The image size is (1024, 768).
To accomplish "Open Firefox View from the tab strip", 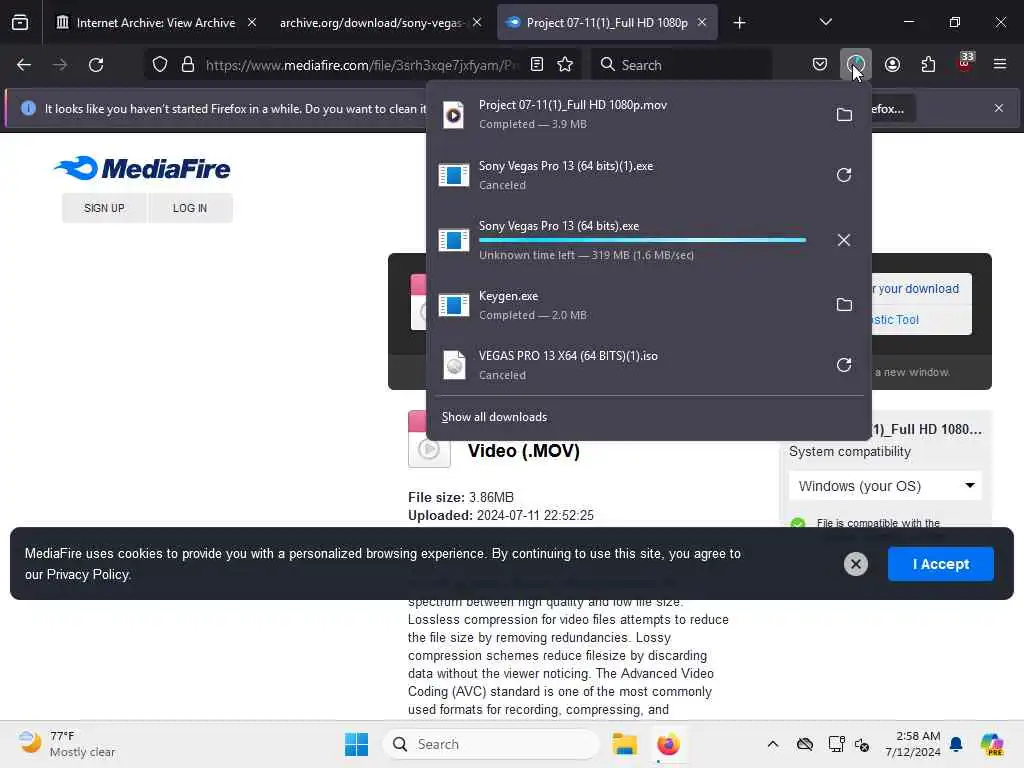I will (x=20, y=23).
